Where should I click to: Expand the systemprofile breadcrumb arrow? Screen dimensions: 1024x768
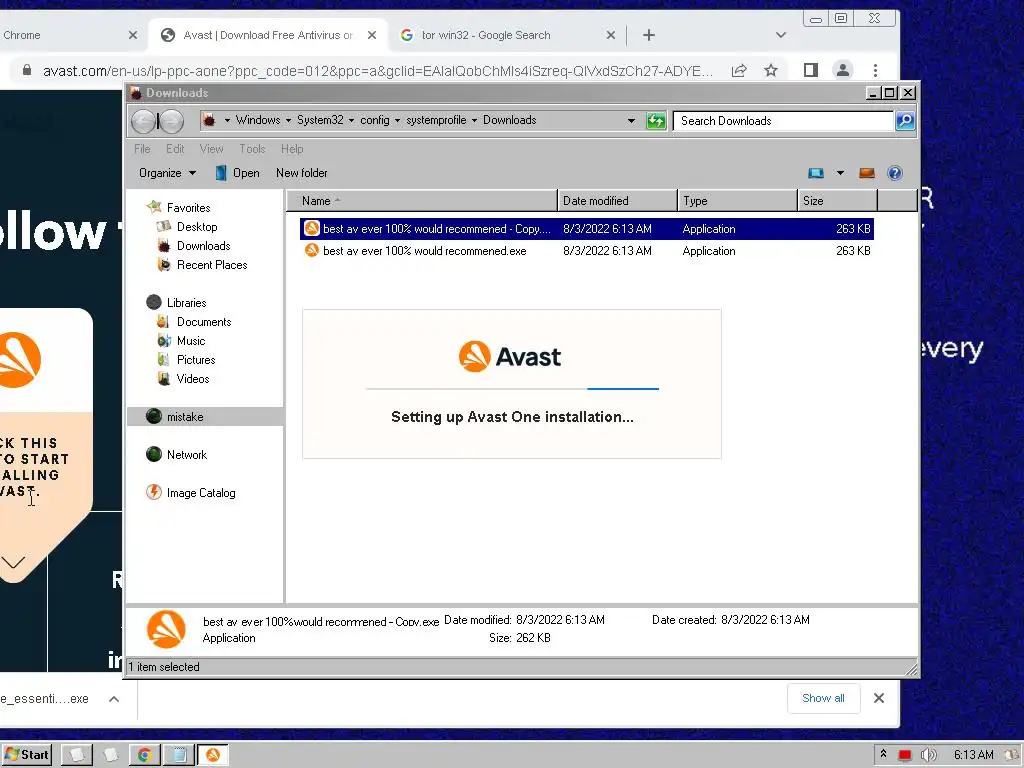(474, 120)
